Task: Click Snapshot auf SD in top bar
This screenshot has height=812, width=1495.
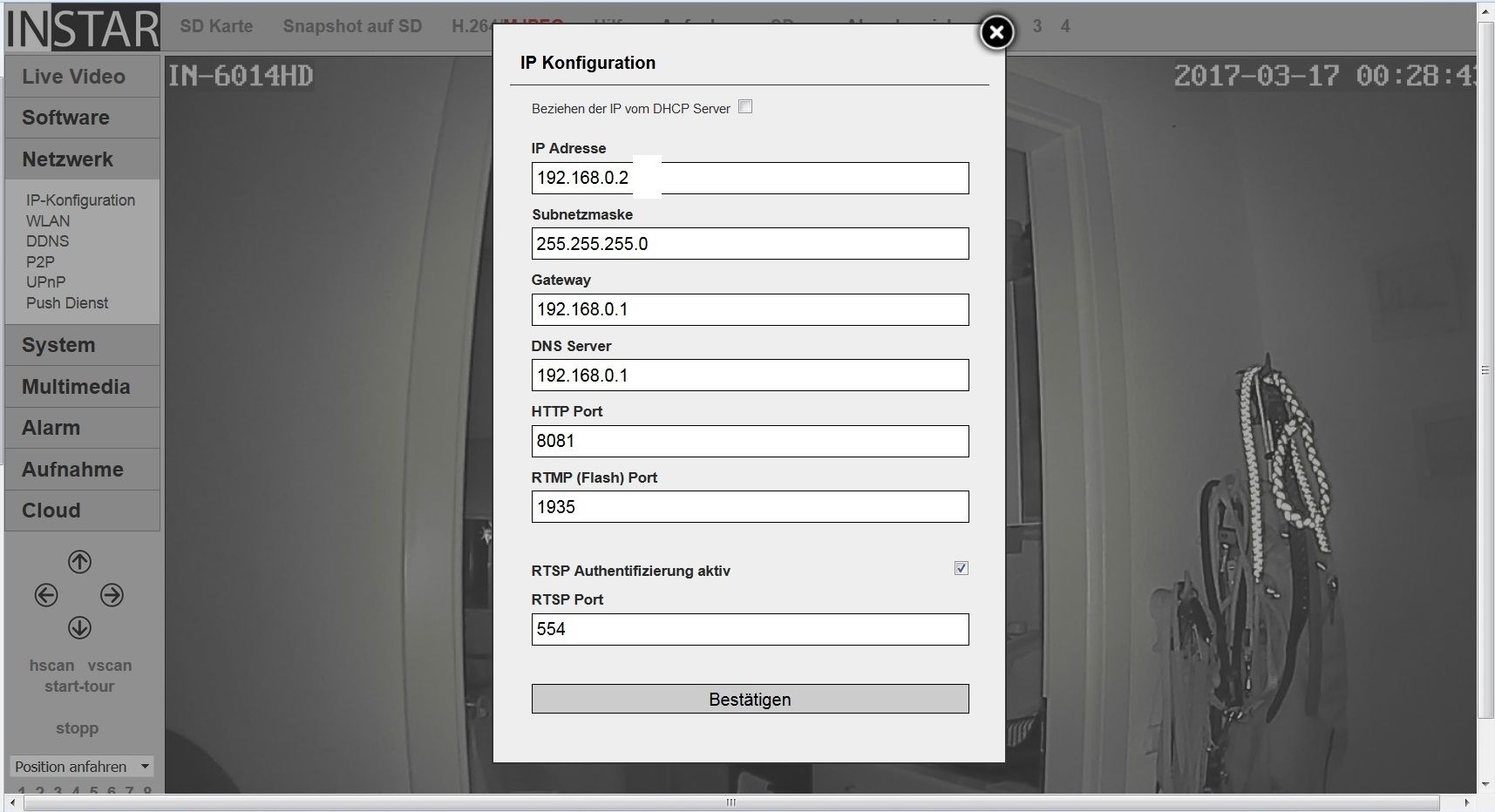Action: click(352, 26)
